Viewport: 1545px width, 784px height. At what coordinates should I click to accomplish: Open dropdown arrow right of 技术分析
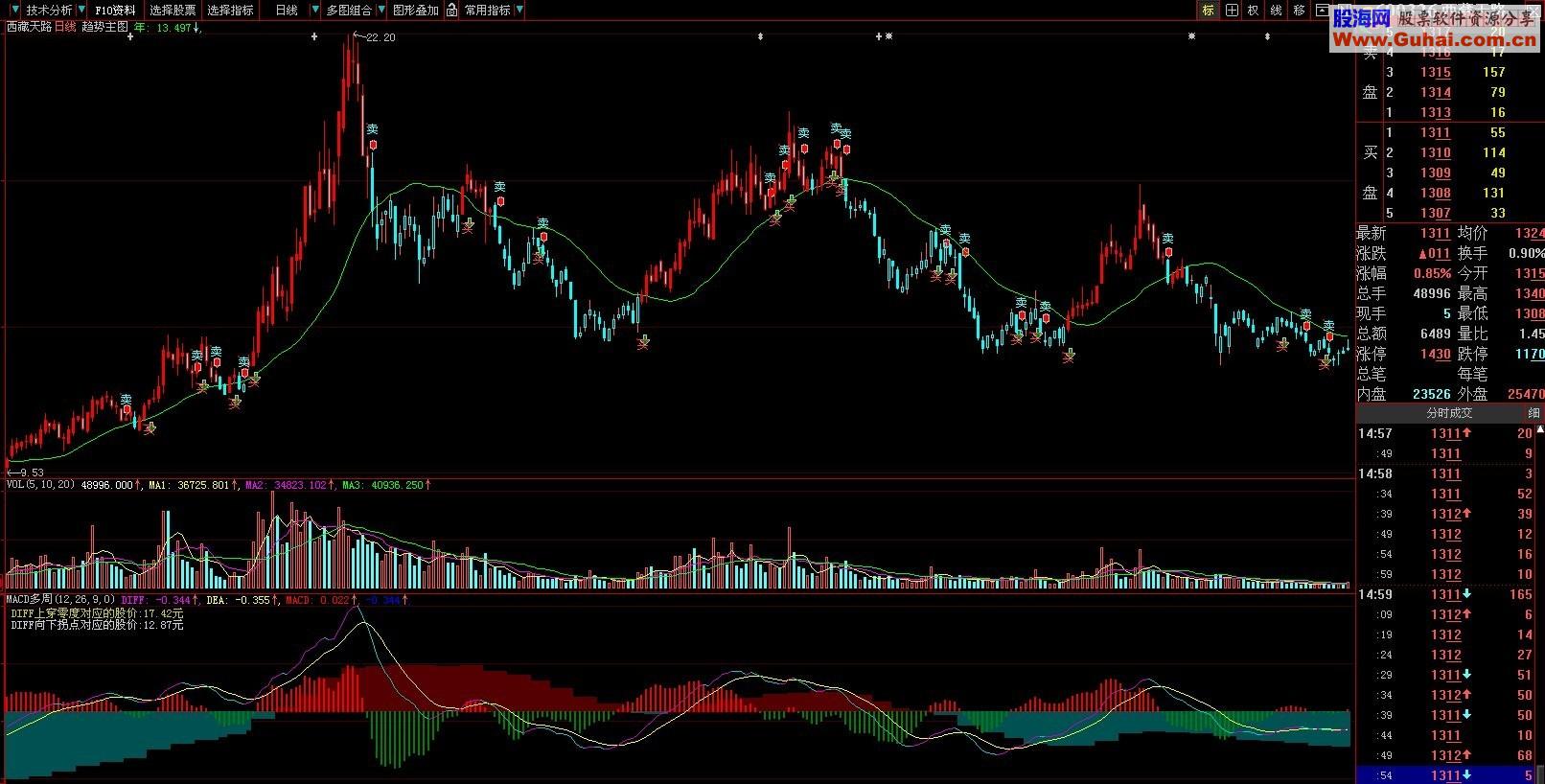pos(81,10)
